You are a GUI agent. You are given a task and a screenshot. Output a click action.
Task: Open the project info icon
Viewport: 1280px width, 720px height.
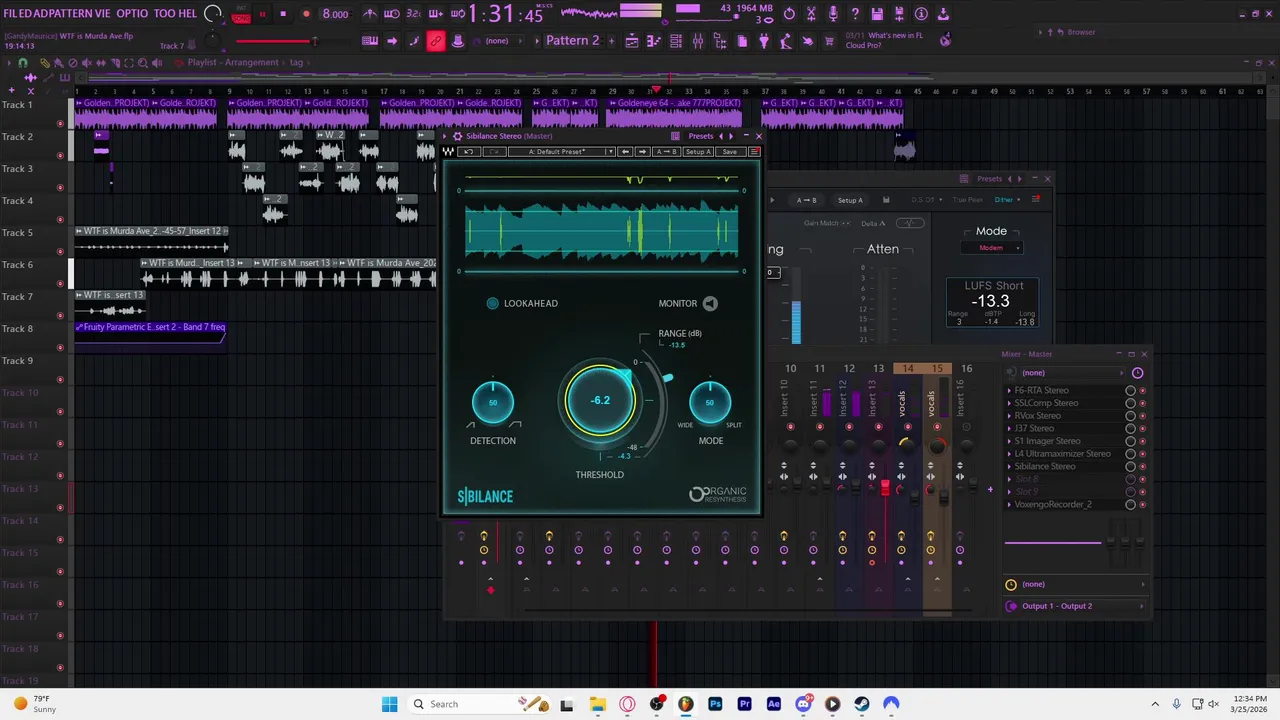coord(921,14)
